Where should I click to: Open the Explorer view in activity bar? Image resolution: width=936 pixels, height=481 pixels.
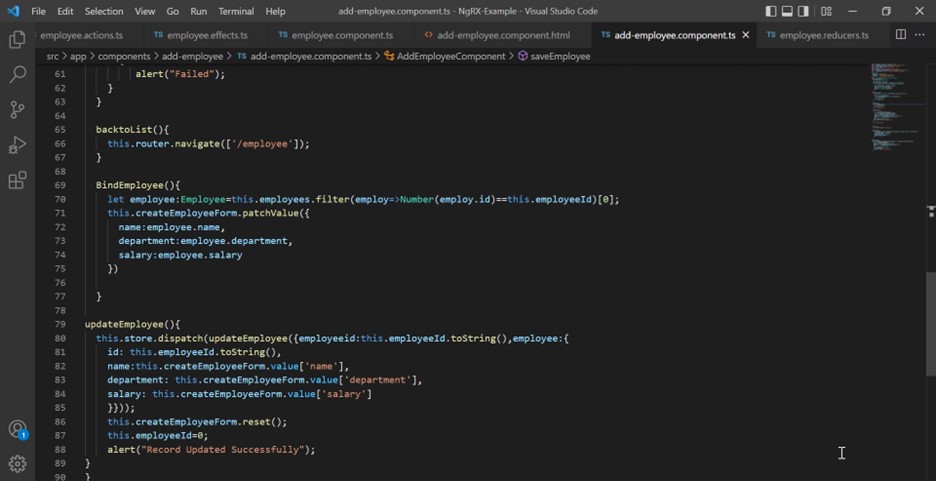click(17, 40)
